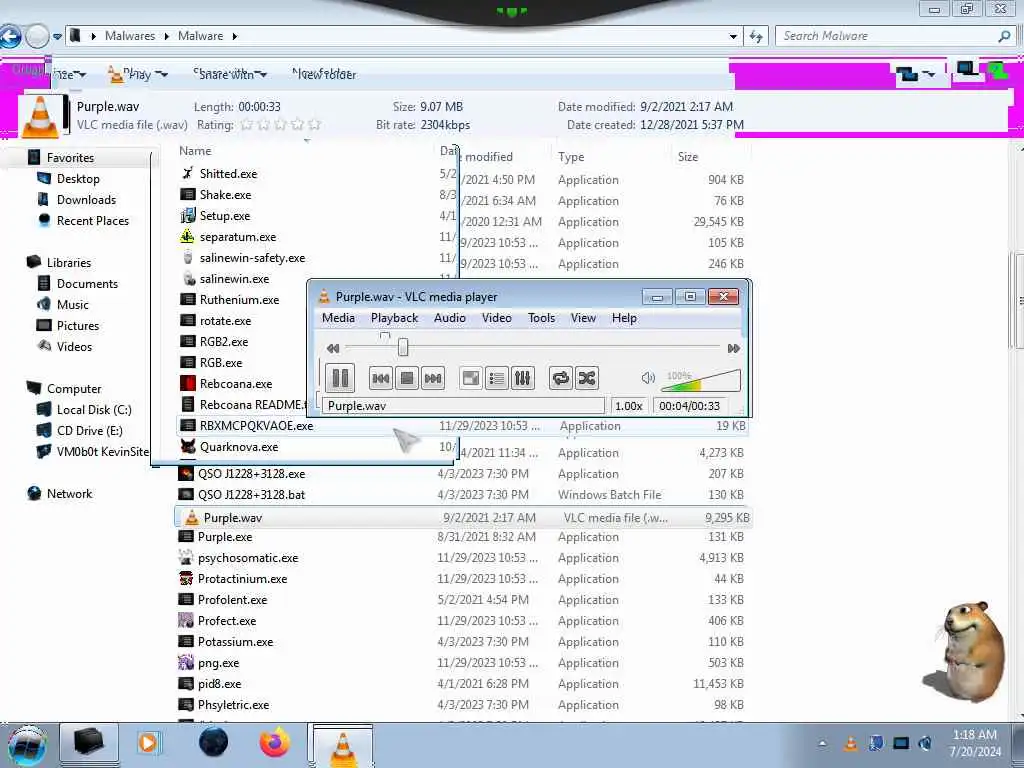The height and width of the screenshot is (768, 1024).
Task: Click Malwares breadcrumb in address bar
Action: pos(130,36)
